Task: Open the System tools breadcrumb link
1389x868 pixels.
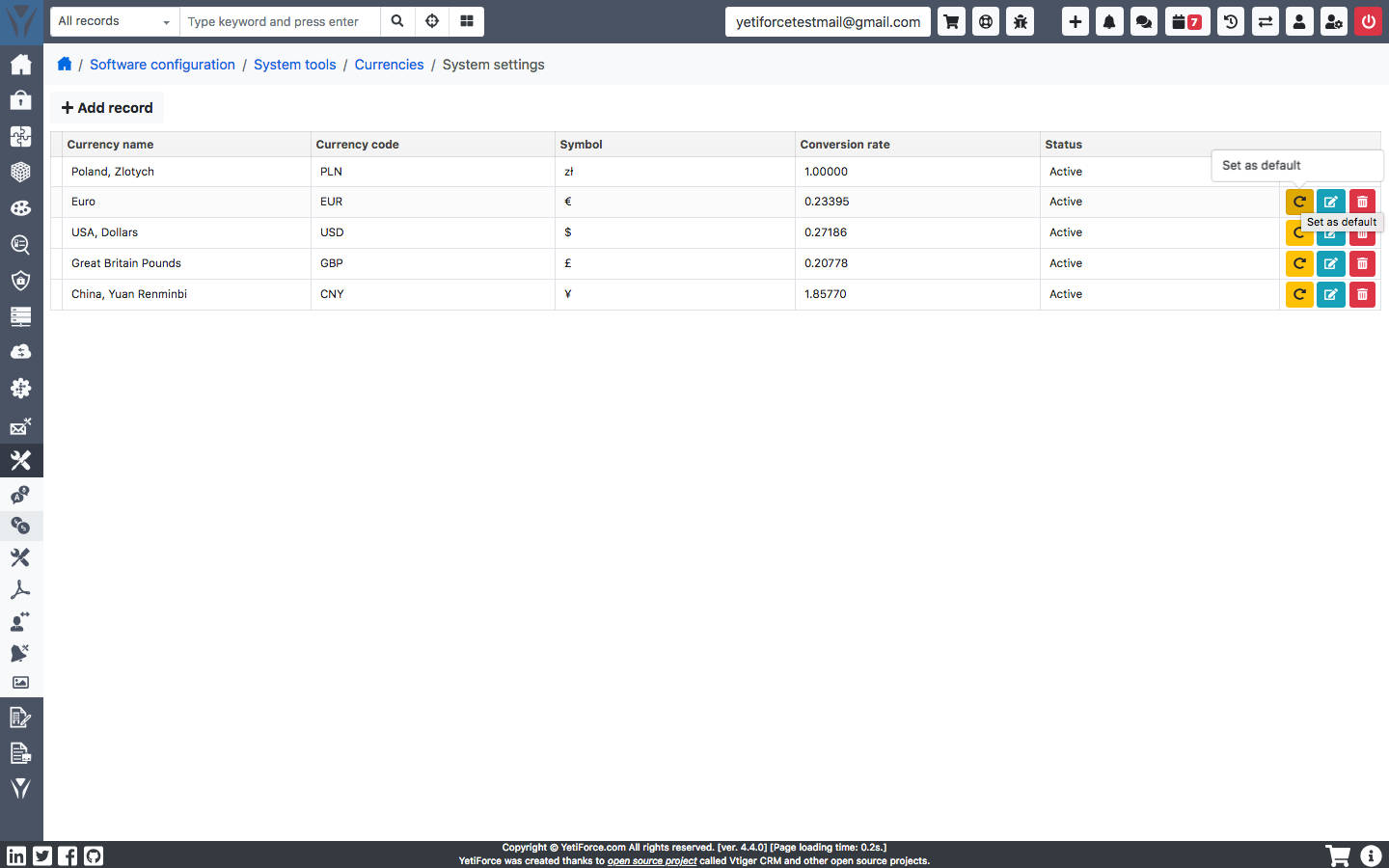Action: (x=295, y=65)
